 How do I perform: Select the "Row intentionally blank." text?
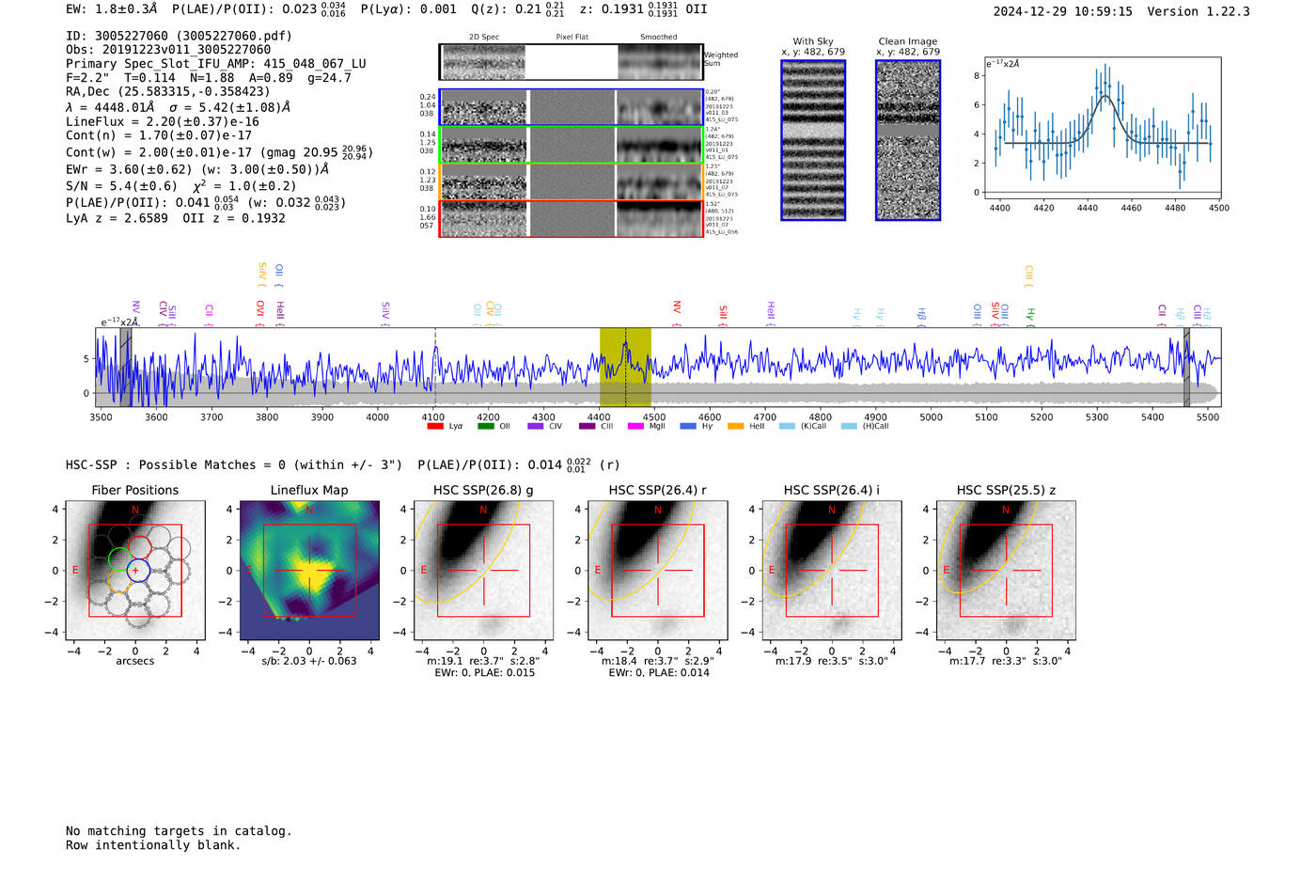153,845
